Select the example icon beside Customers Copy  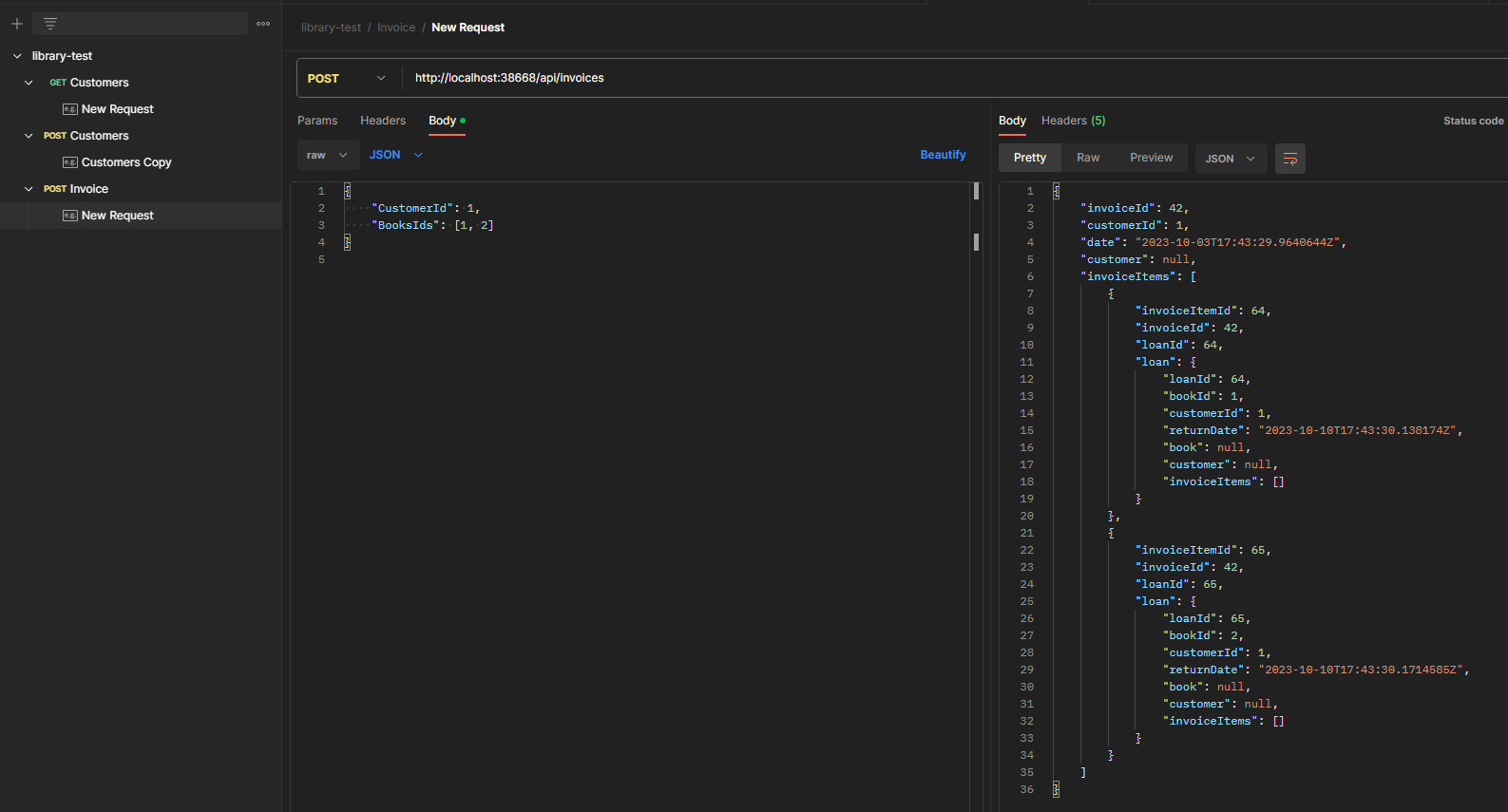pos(69,162)
